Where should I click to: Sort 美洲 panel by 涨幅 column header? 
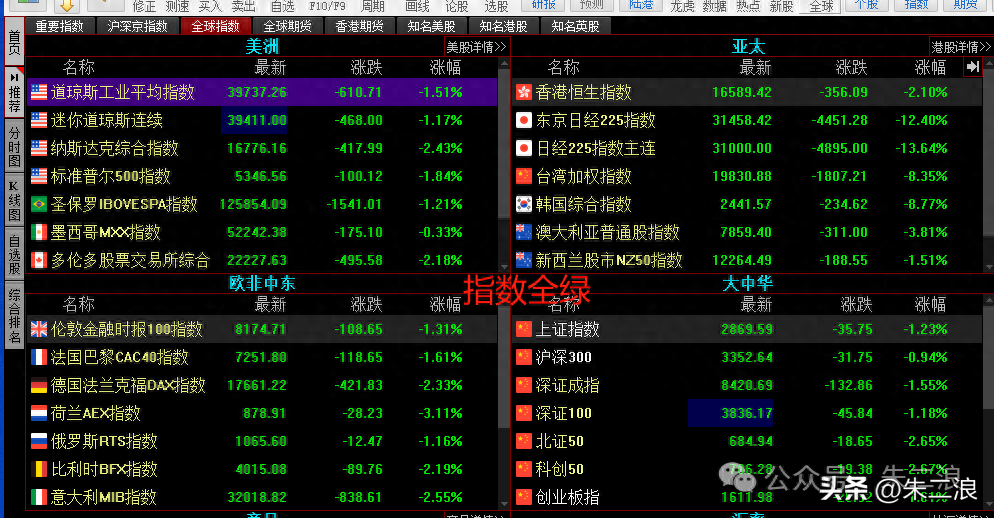pos(446,67)
